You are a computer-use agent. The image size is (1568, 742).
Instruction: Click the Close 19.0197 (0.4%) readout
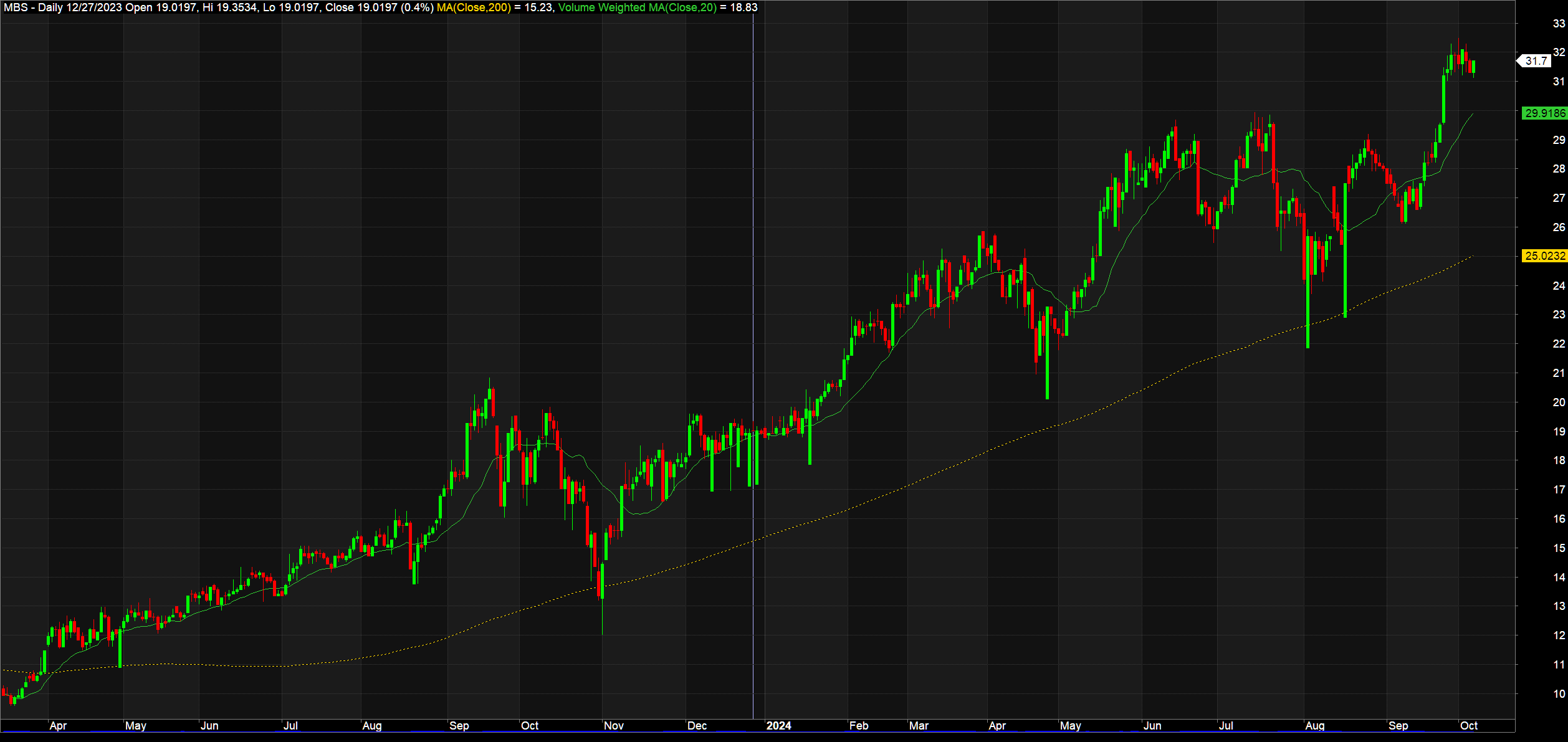pyautogui.click(x=379, y=7)
